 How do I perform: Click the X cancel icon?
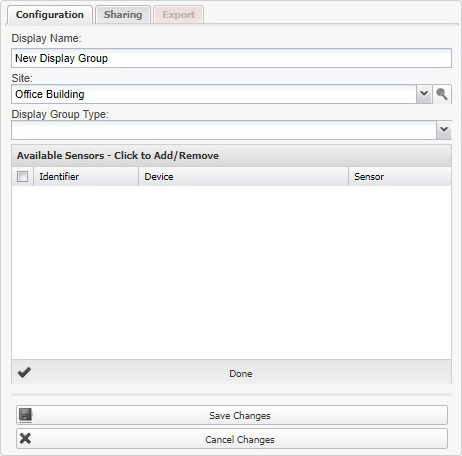pyautogui.click(x=25, y=438)
